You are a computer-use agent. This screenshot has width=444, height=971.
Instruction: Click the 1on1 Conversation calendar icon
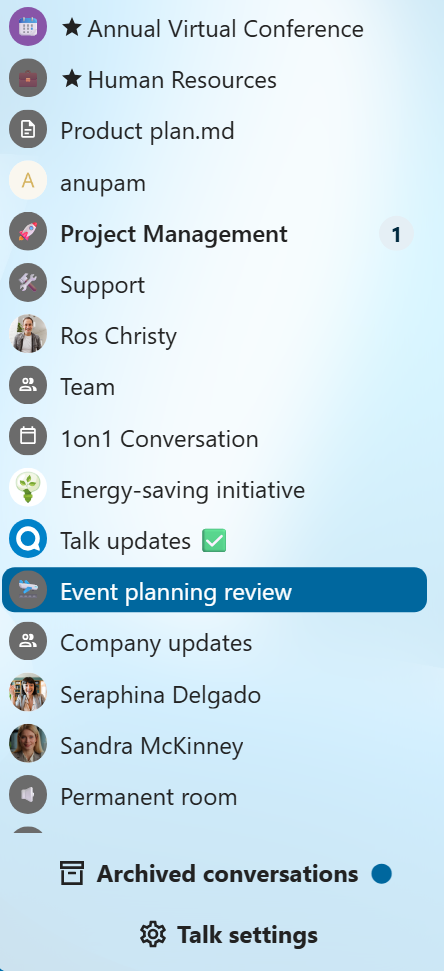point(28,437)
